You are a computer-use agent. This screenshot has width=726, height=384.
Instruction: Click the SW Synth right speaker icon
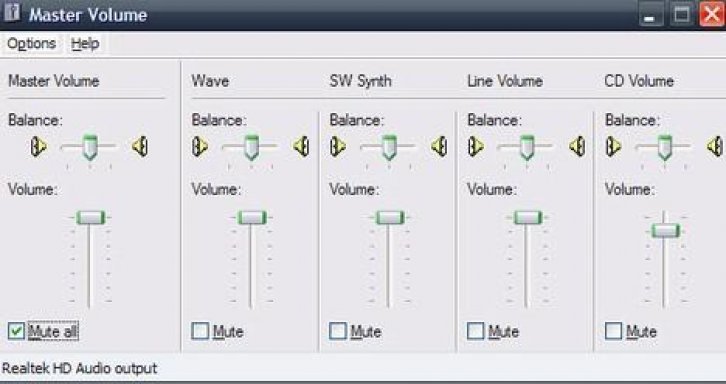pos(439,146)
